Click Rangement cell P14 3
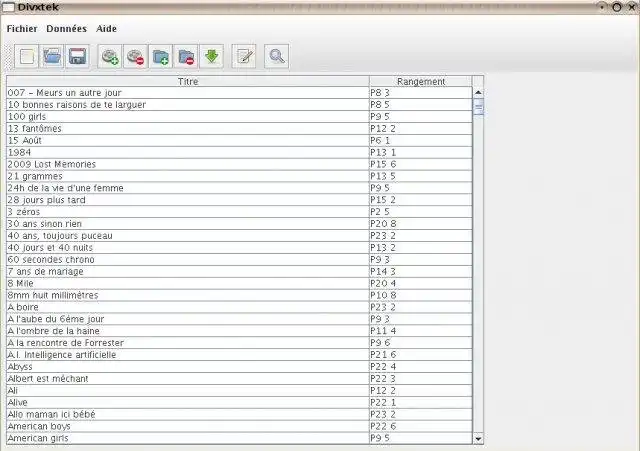 [421, 271]
